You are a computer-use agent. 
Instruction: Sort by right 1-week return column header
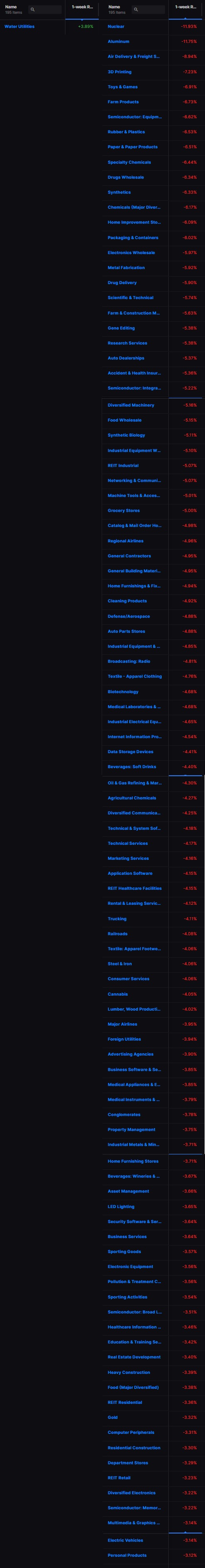pyautogui.click(x=185, y=7)
